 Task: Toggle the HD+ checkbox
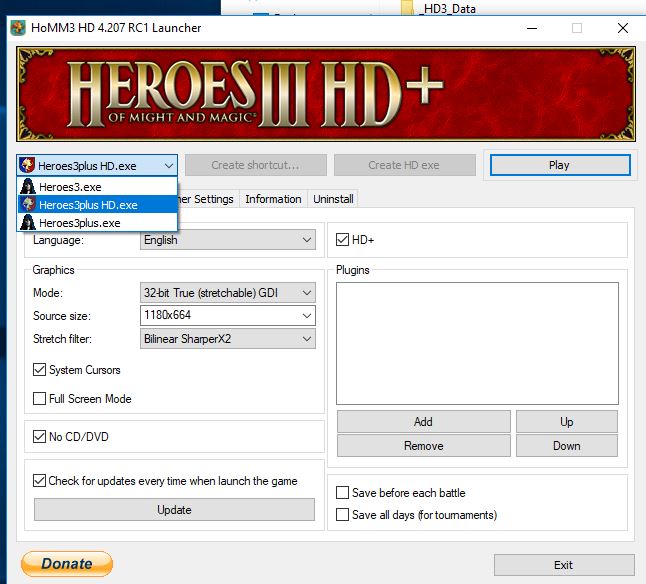343,240
